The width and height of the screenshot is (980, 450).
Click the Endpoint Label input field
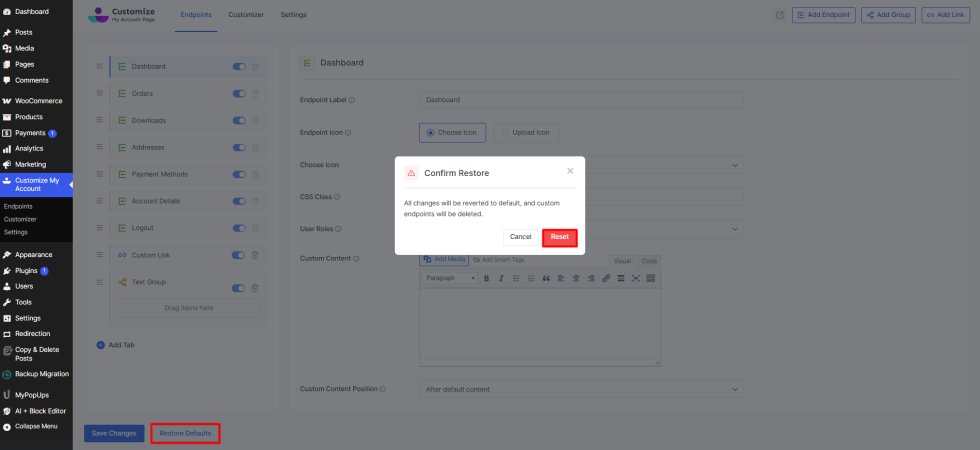[581, 100]
